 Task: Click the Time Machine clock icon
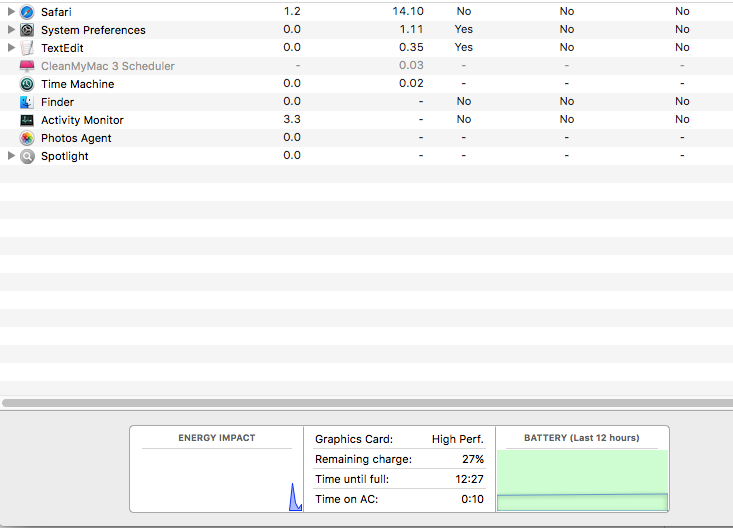point(27,84)
